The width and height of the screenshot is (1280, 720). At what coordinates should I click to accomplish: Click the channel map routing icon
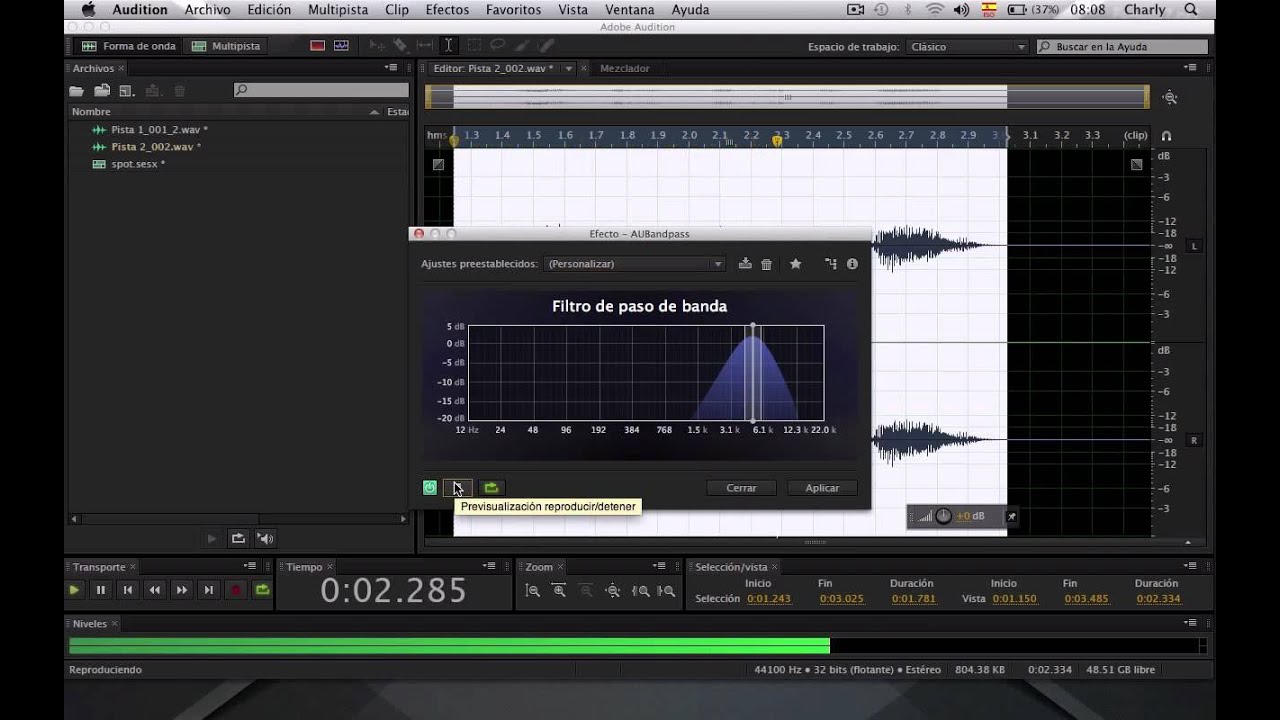click(830, 264)
